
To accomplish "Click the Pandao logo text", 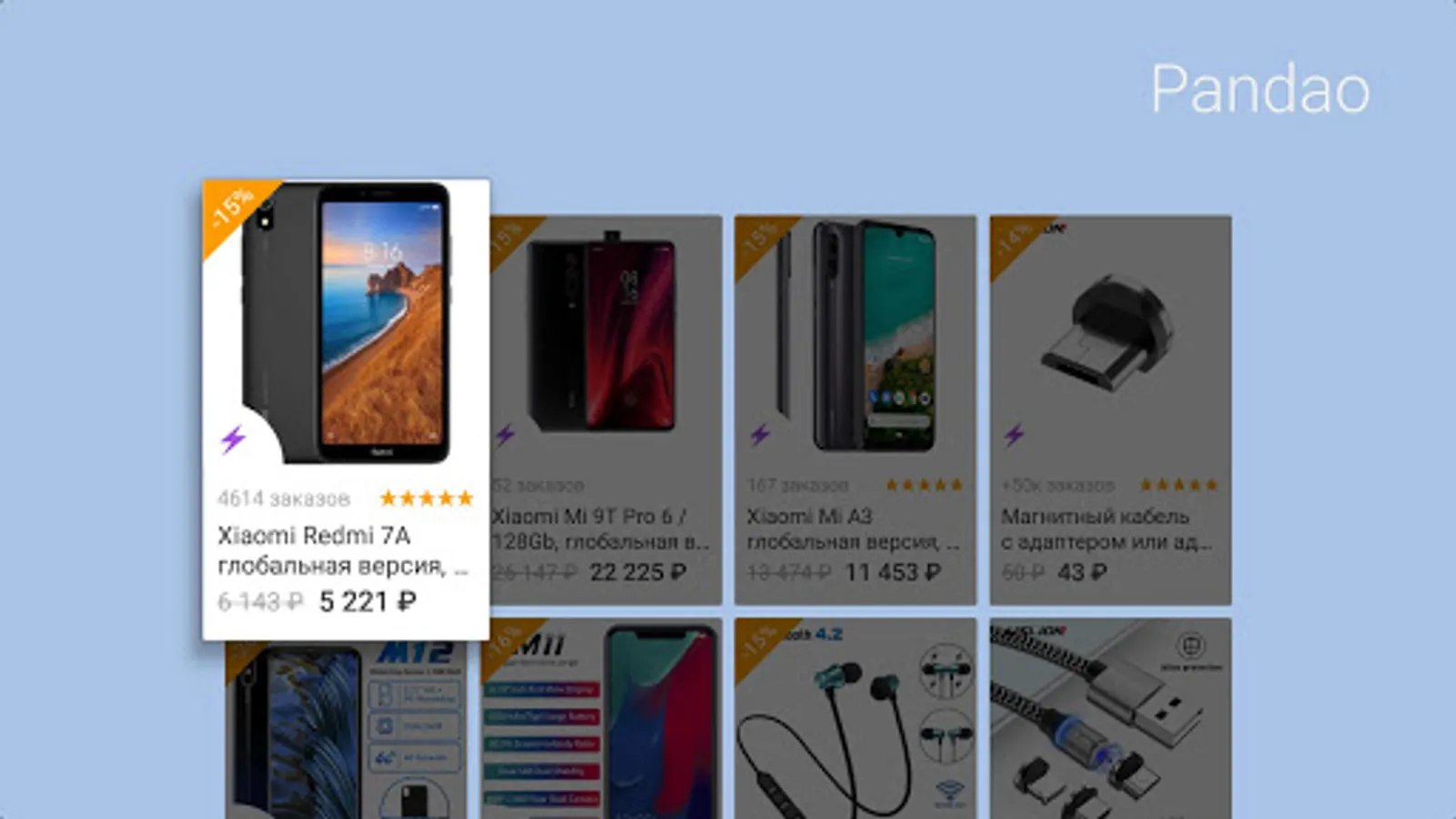I will (1260, 89).
